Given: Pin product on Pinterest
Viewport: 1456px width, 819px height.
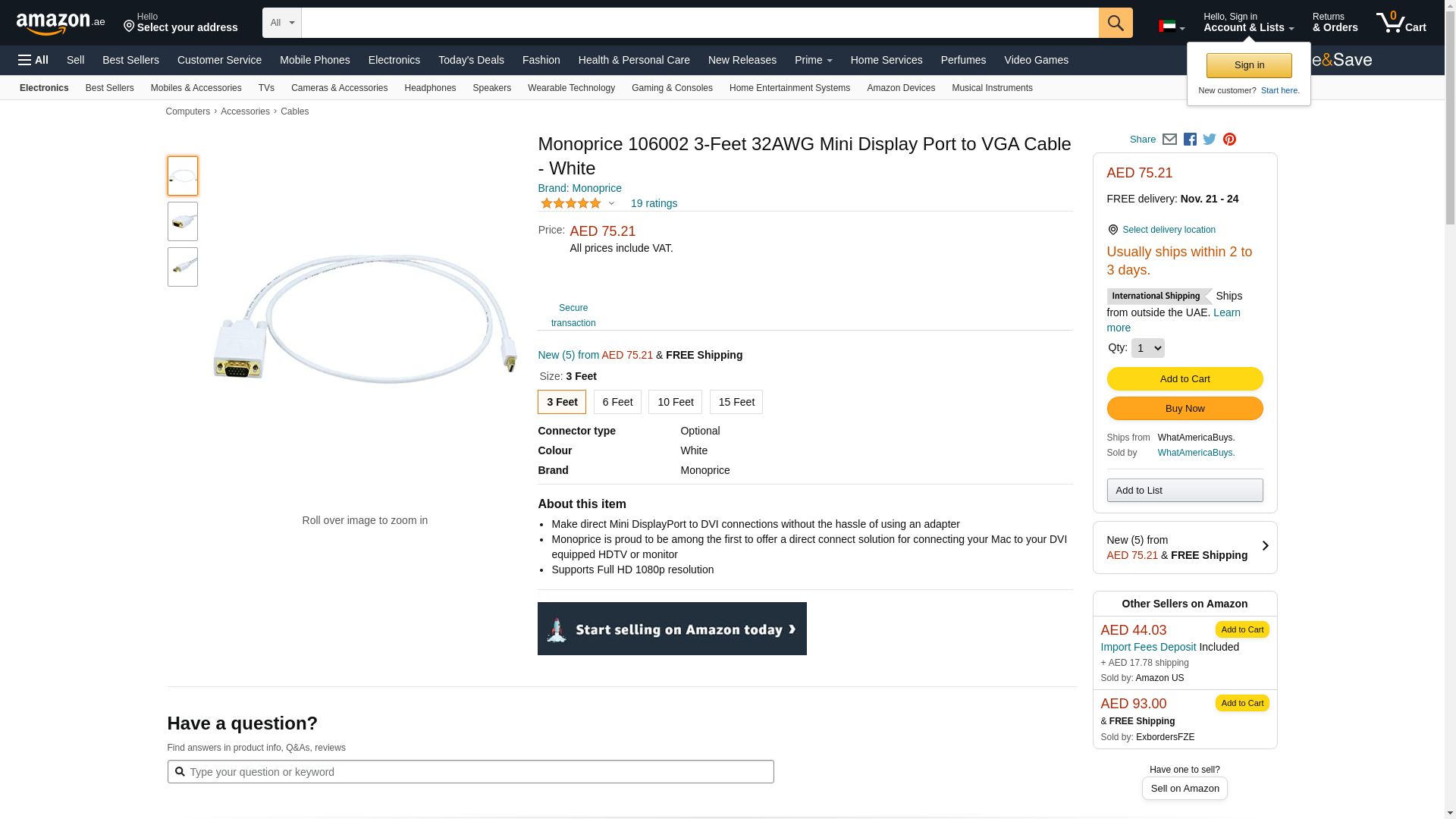Looking at the screenshot, I should pyautogui.click(x=1229, y=140).
